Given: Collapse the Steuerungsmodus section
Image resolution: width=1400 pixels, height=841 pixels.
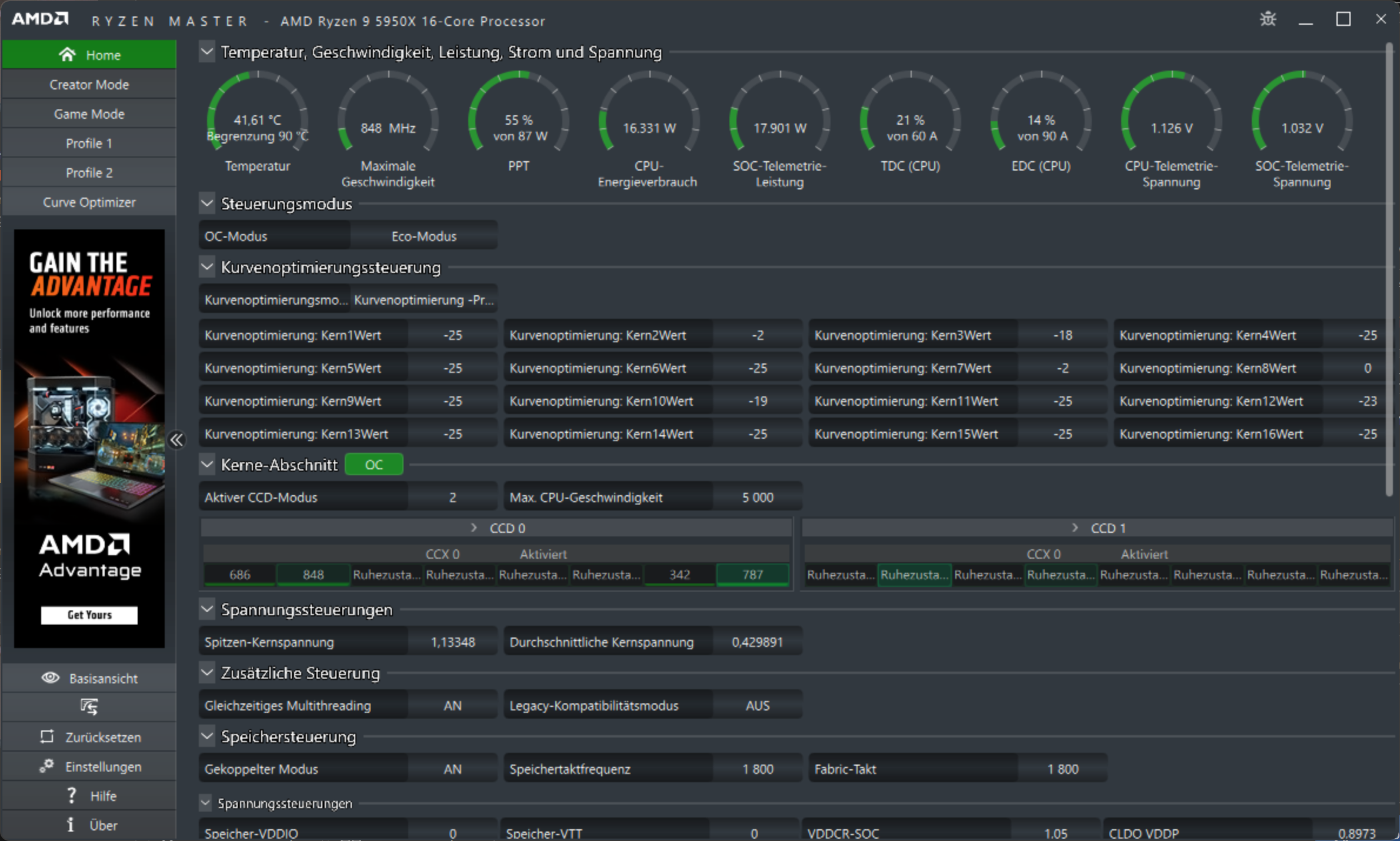Looking at the screenshot, I should 207,203.
